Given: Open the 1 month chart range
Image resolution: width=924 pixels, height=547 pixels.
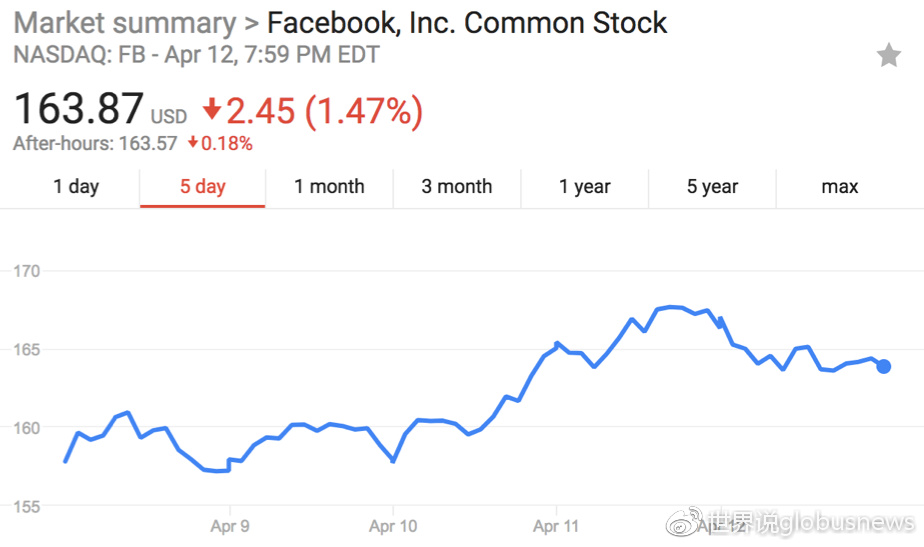Looking at the screenshot, I should pyautogui.click(x=329, y=186).
